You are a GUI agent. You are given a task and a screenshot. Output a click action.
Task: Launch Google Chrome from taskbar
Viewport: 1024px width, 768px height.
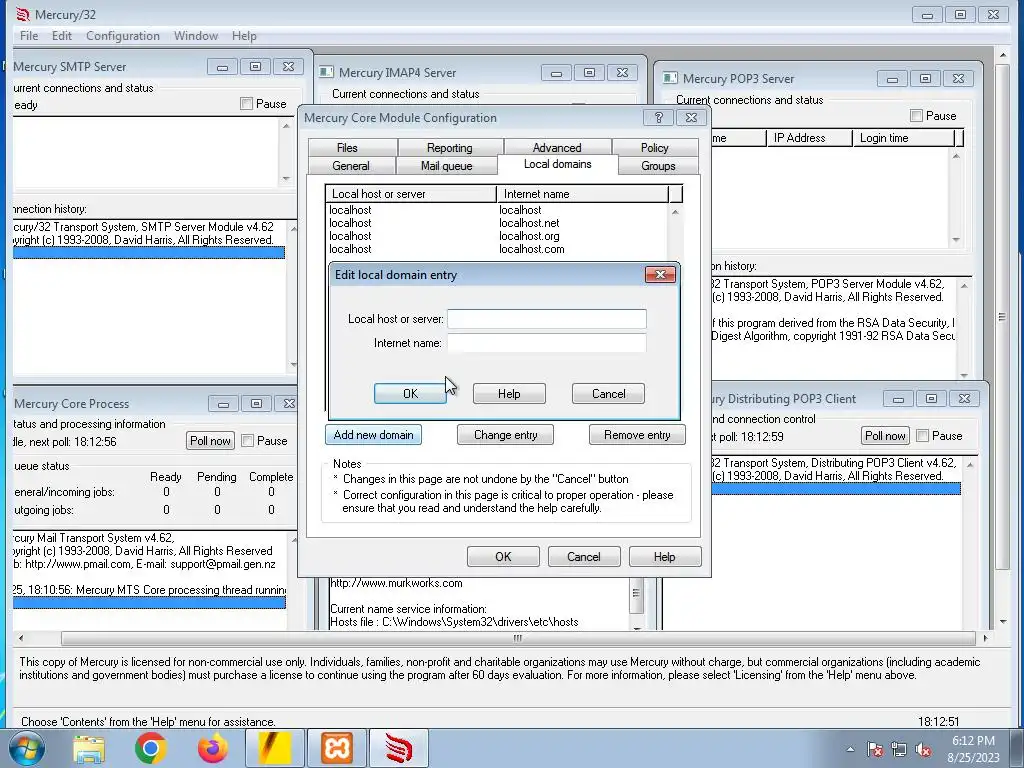coord(150,748)
